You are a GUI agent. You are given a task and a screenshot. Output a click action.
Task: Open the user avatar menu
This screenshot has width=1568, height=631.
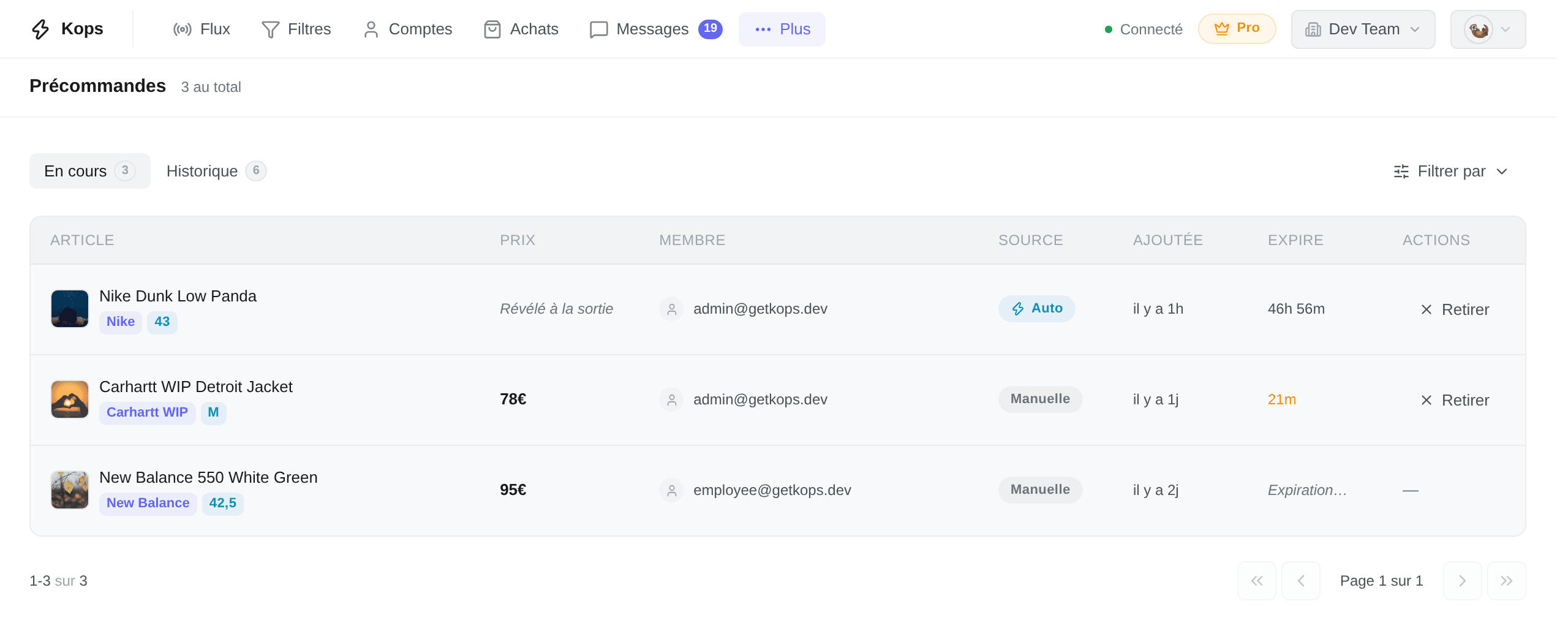coord(1488,29)
